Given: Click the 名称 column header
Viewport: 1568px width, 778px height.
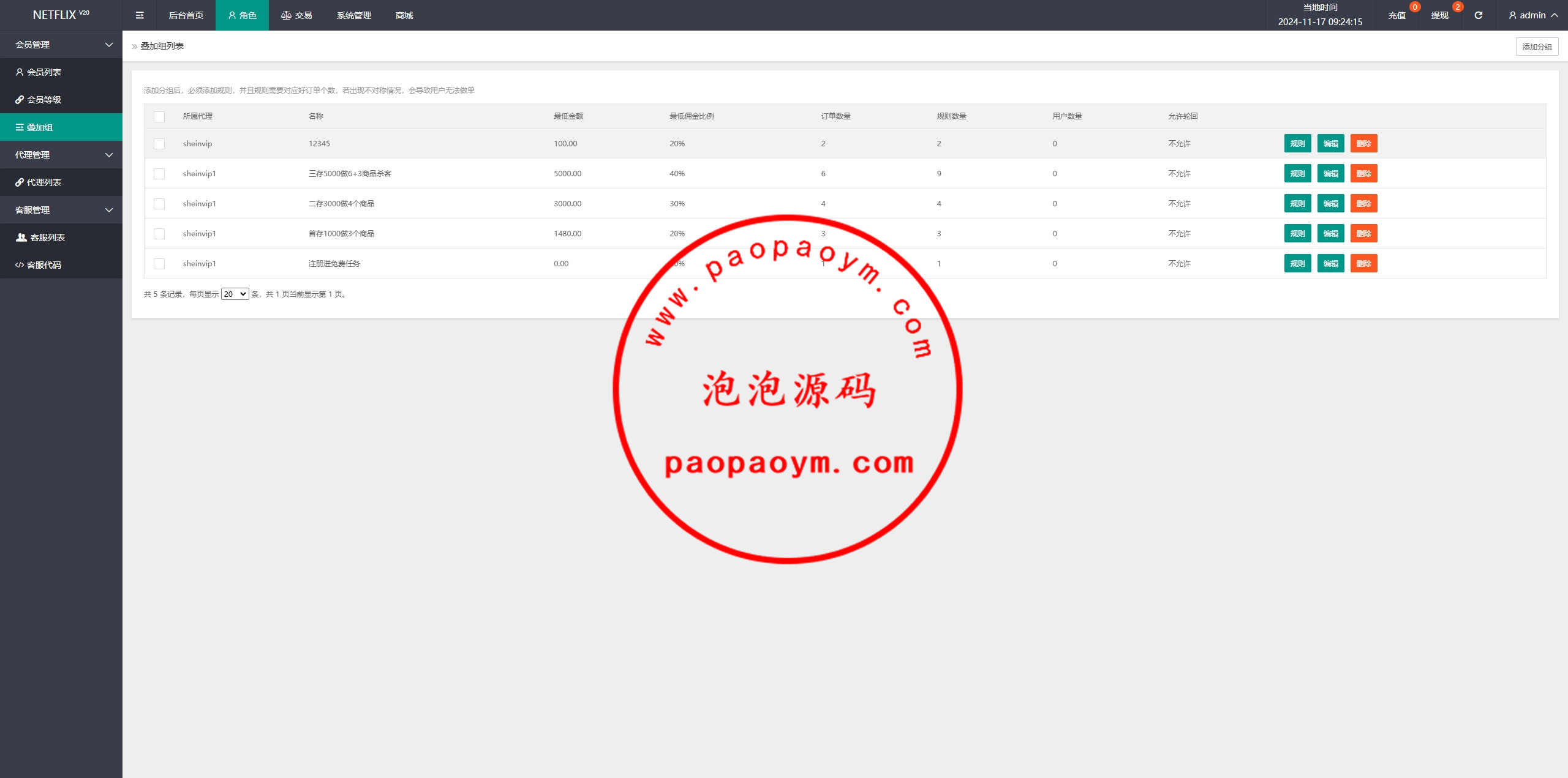Looking at the screenshot, I should point(316,116).
